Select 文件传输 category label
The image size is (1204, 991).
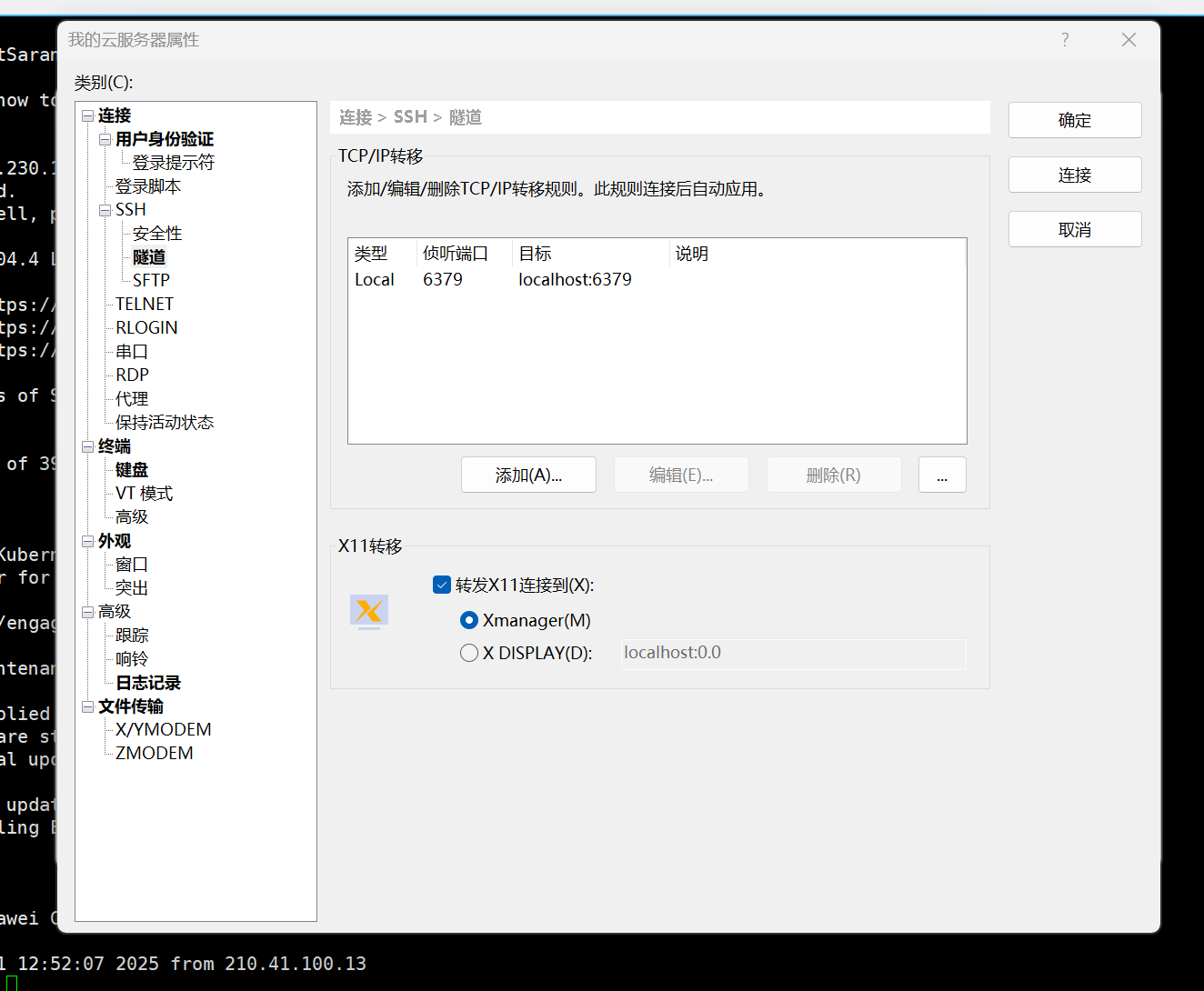(x=131, y=706)
